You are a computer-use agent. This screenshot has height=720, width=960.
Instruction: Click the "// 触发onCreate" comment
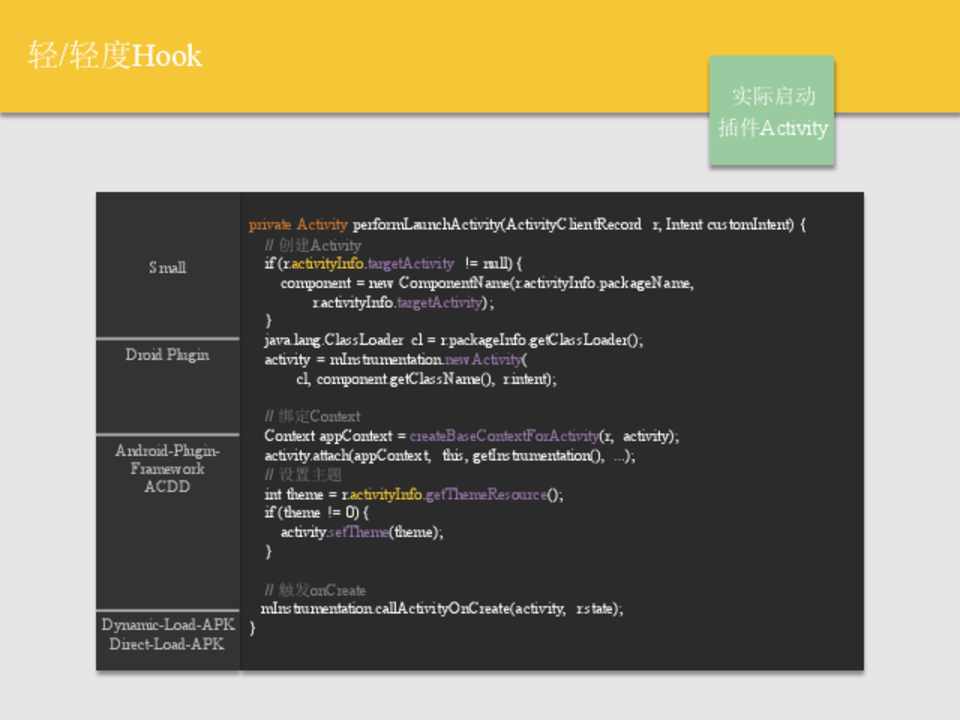[315, 590]
